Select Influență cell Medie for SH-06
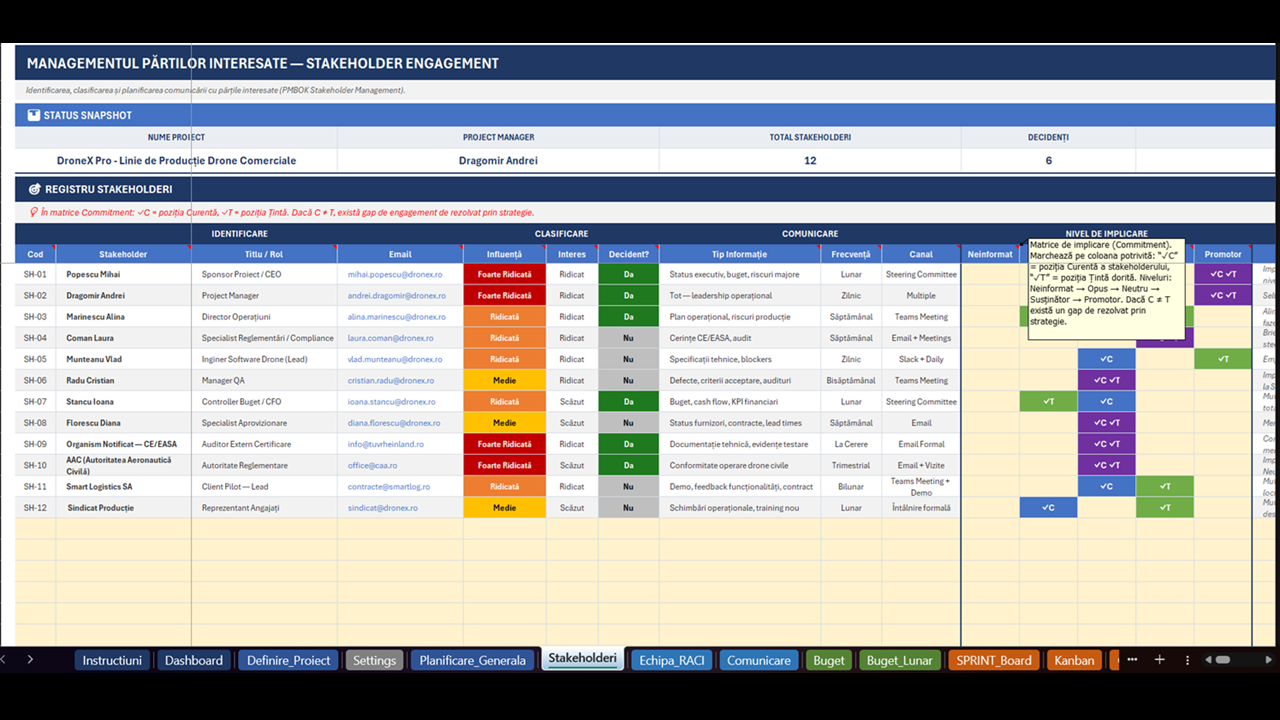 point(504,381)
